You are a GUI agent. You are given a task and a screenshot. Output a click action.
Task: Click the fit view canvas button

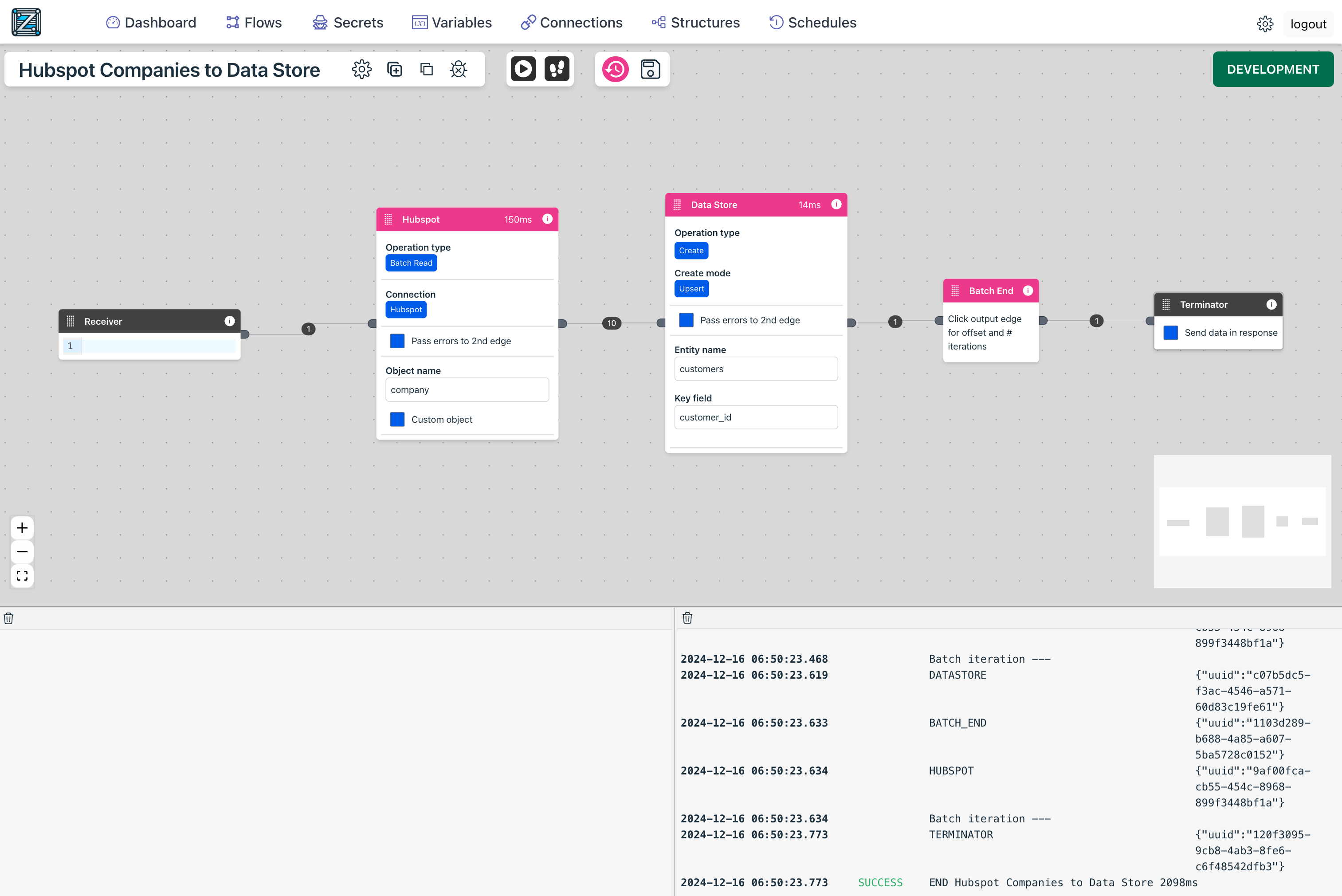[22, 575]
